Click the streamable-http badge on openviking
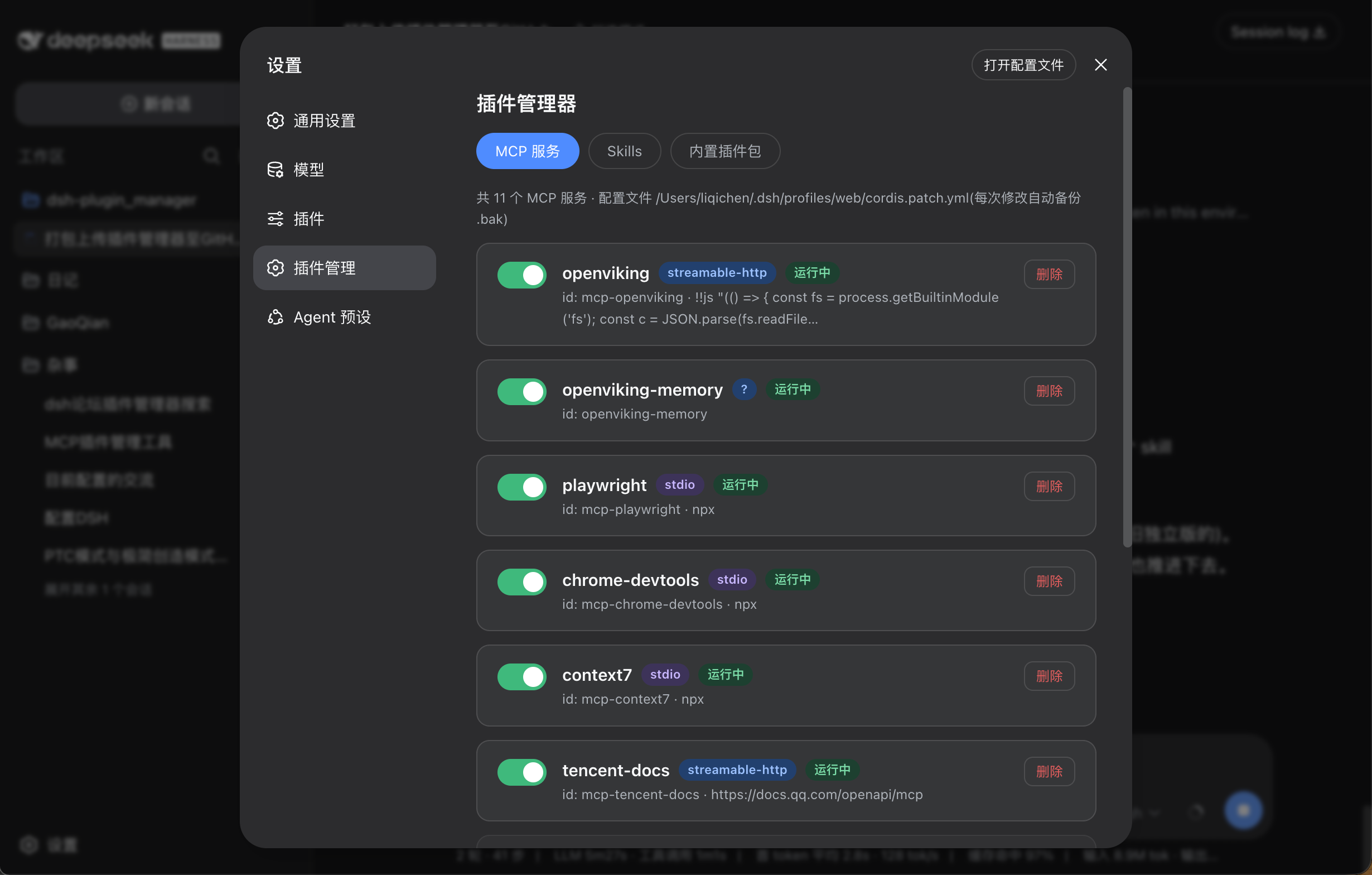 [717, 272]
